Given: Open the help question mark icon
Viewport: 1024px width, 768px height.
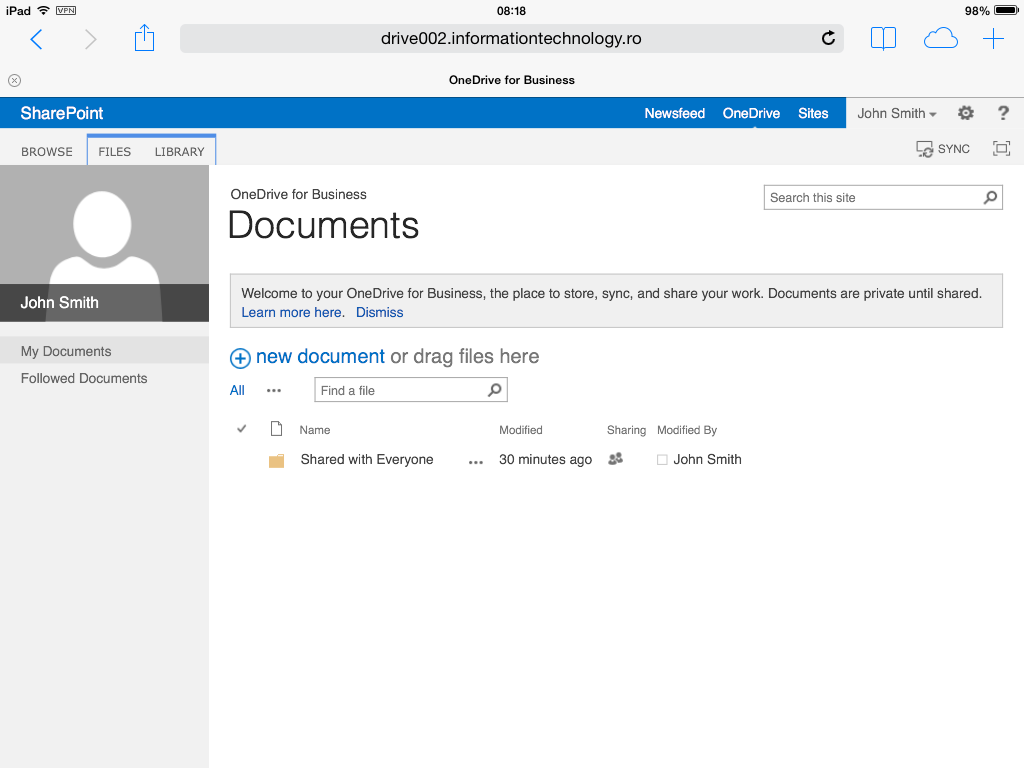Looking at the screenshot, I should 1003,113.
